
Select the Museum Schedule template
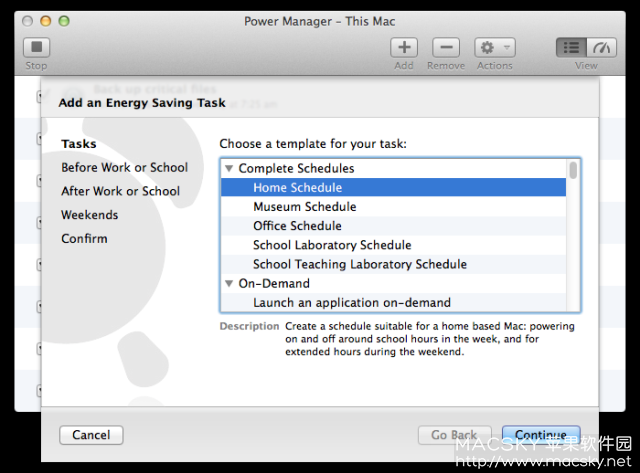[x=393, y=207]
